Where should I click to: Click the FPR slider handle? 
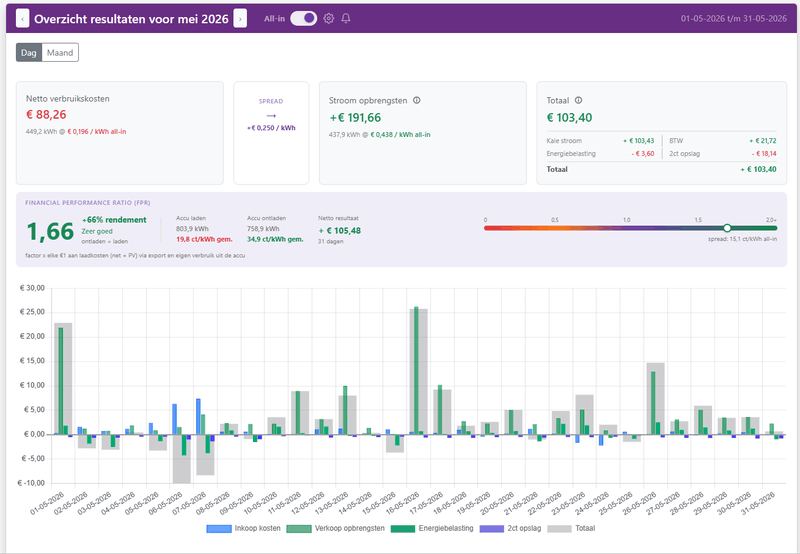[727, 228]
